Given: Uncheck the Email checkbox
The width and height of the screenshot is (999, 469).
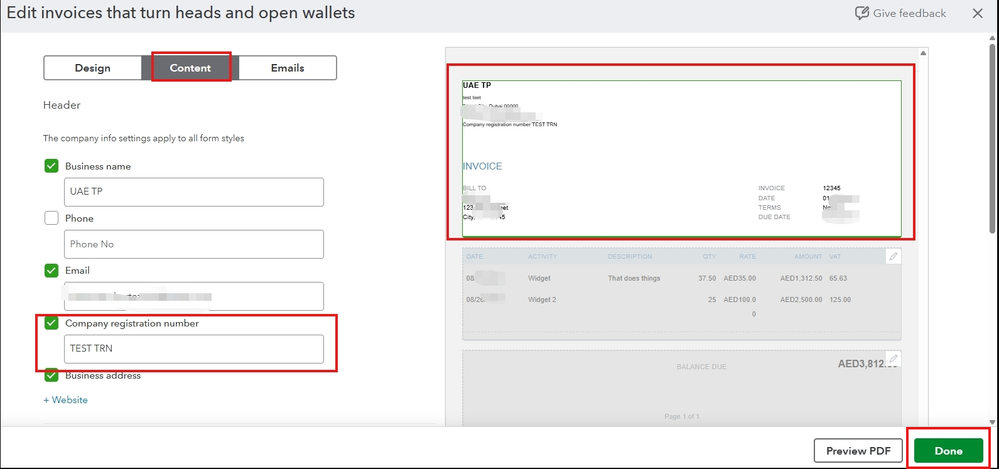Looking at the screenshot, I should tap(52, 271).
